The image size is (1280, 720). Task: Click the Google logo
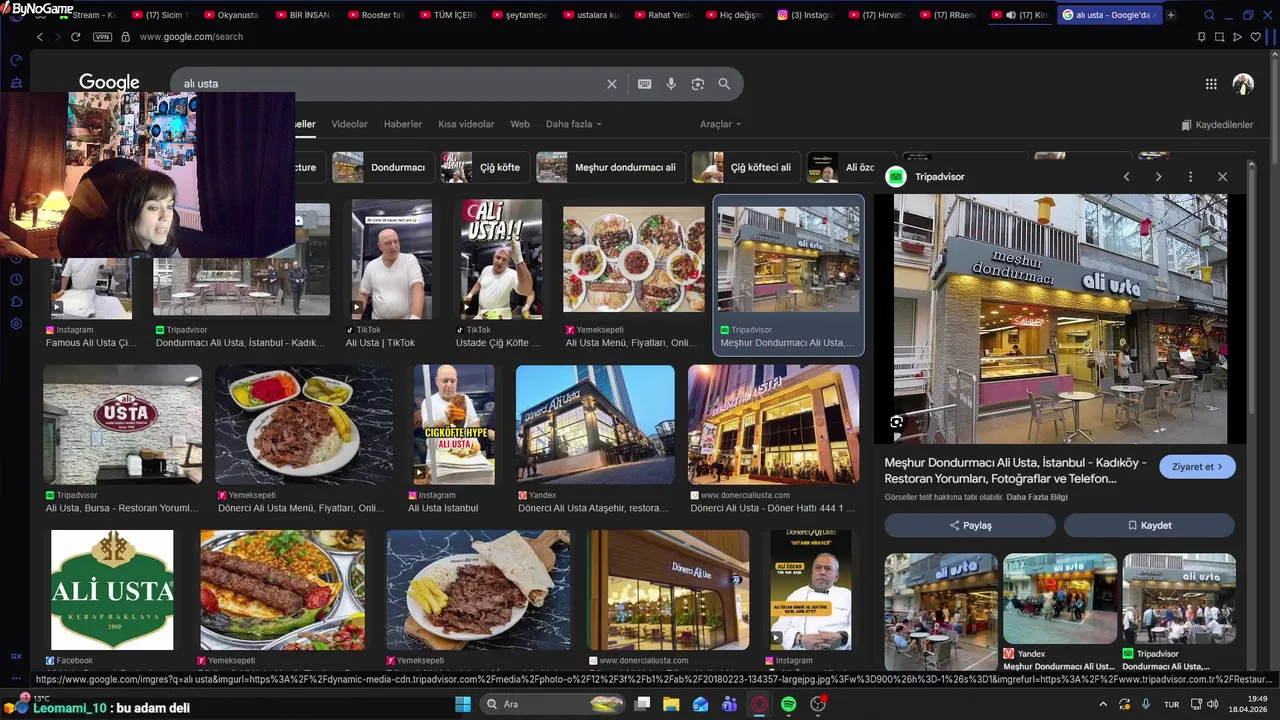tap(109, 83)
